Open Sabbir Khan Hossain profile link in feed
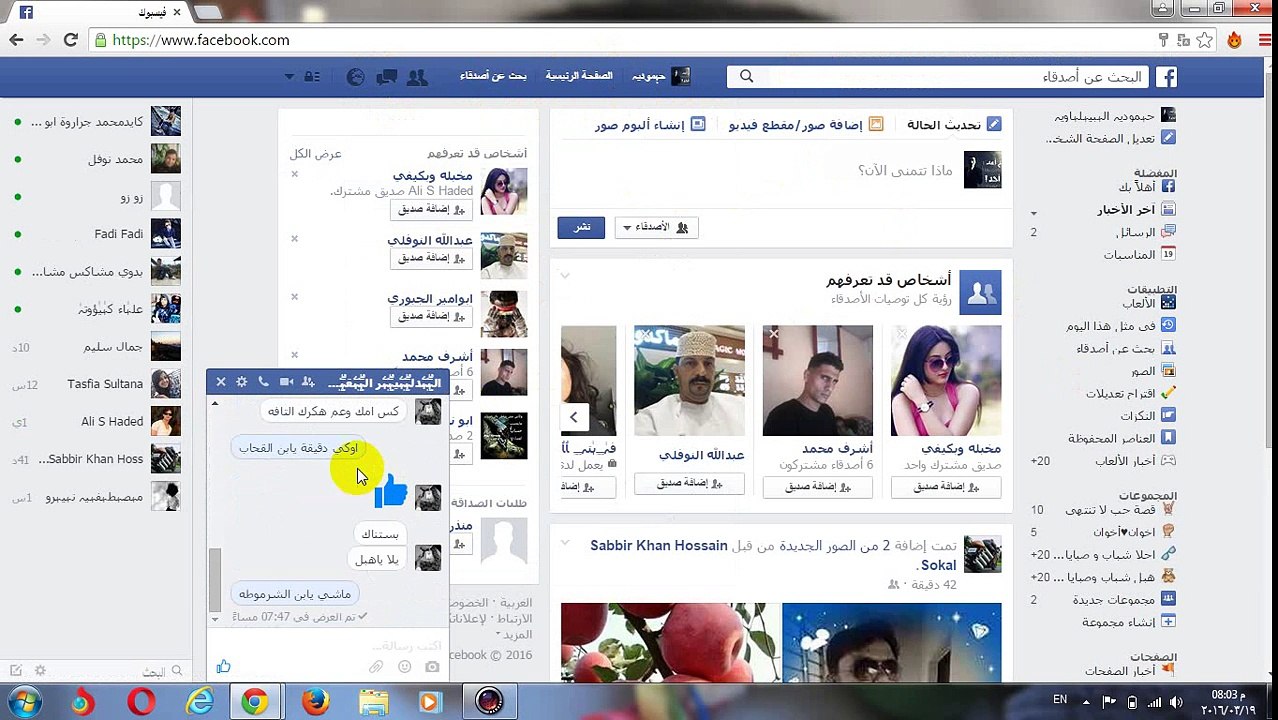This screenshot has width=1278, height=720. 659,545
